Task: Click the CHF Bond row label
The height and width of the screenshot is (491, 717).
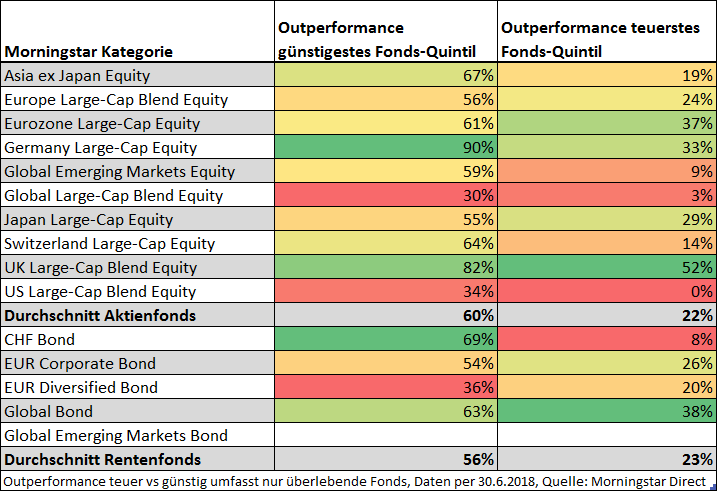Action: pos(40,339)
